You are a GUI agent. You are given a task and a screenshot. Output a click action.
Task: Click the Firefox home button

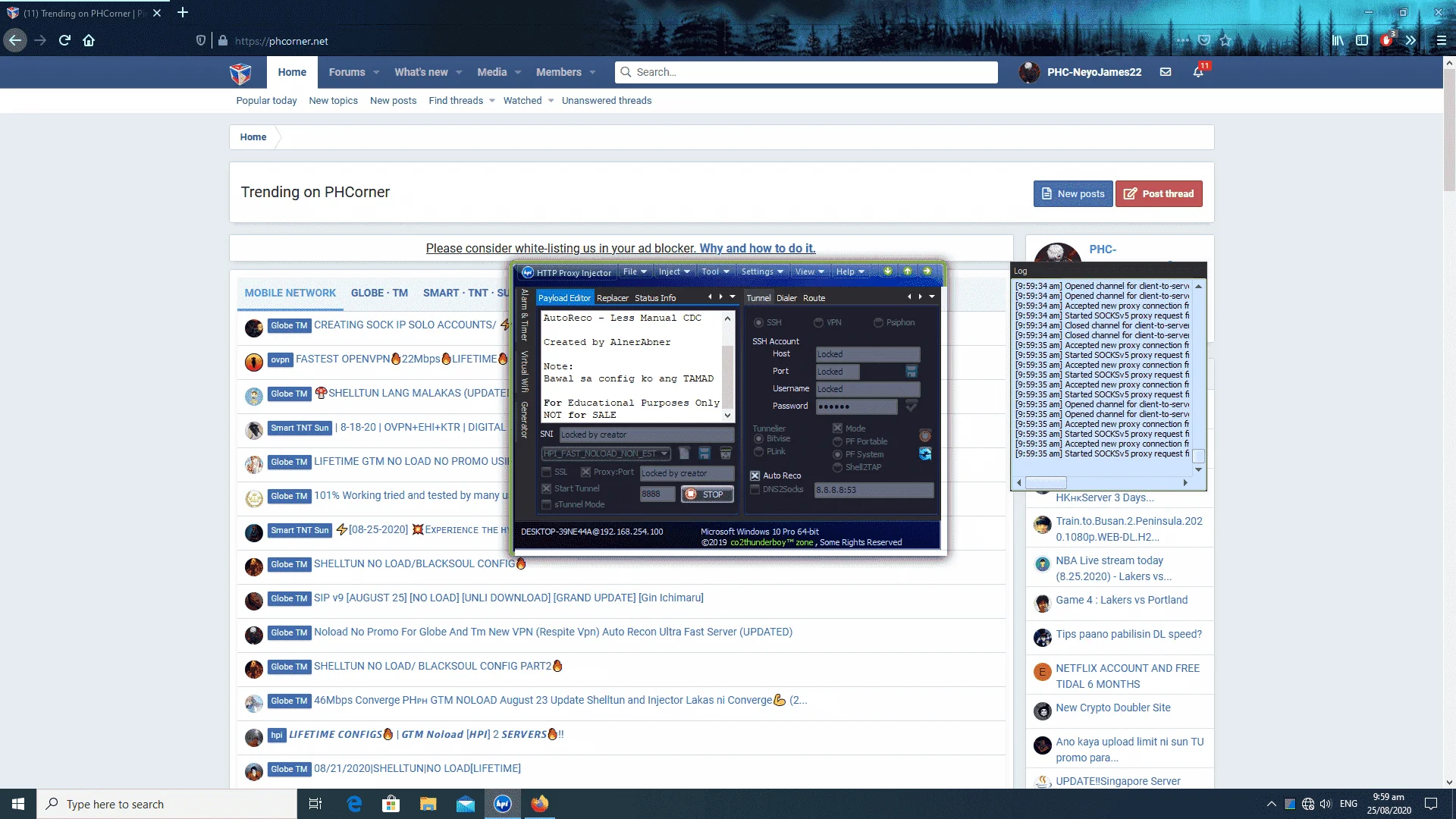tap(89, 41)
